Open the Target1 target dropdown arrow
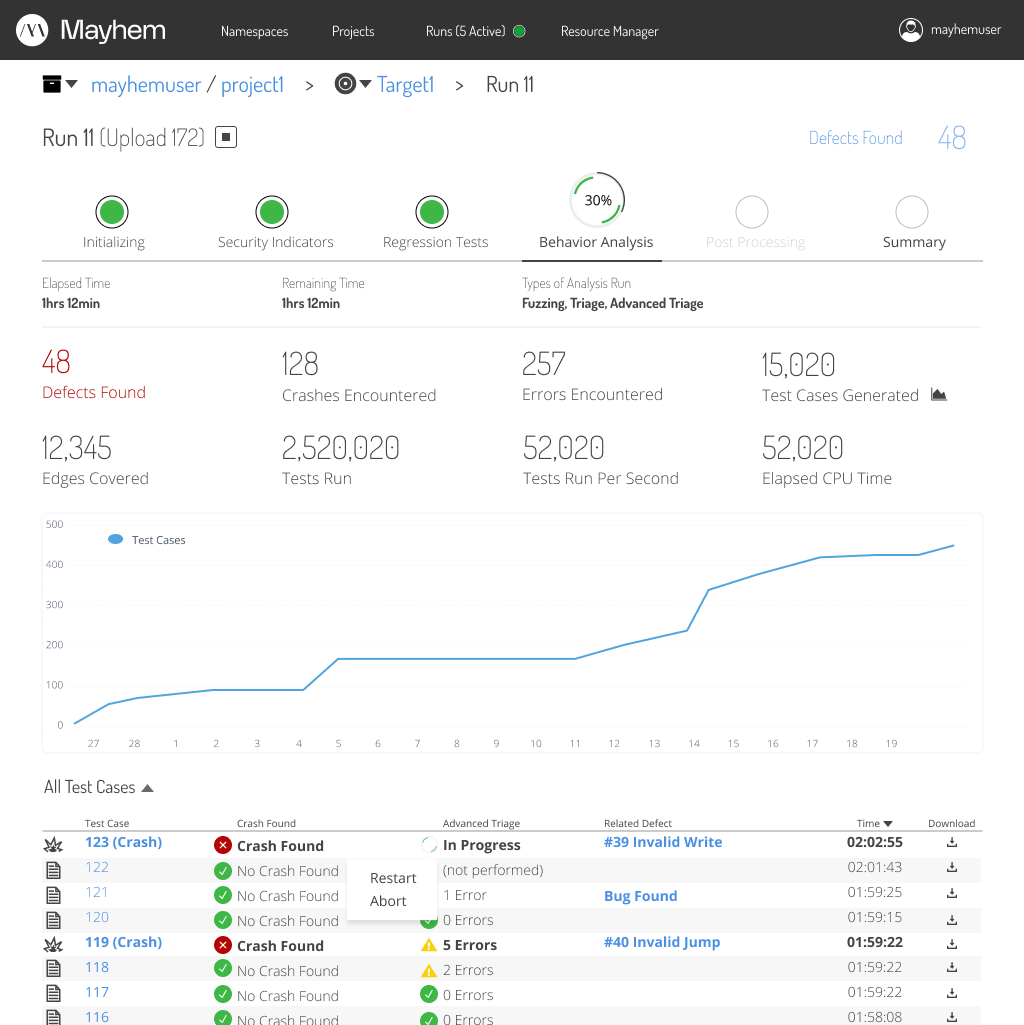The image size is (1024, 1025). click(x=366, y=85)
